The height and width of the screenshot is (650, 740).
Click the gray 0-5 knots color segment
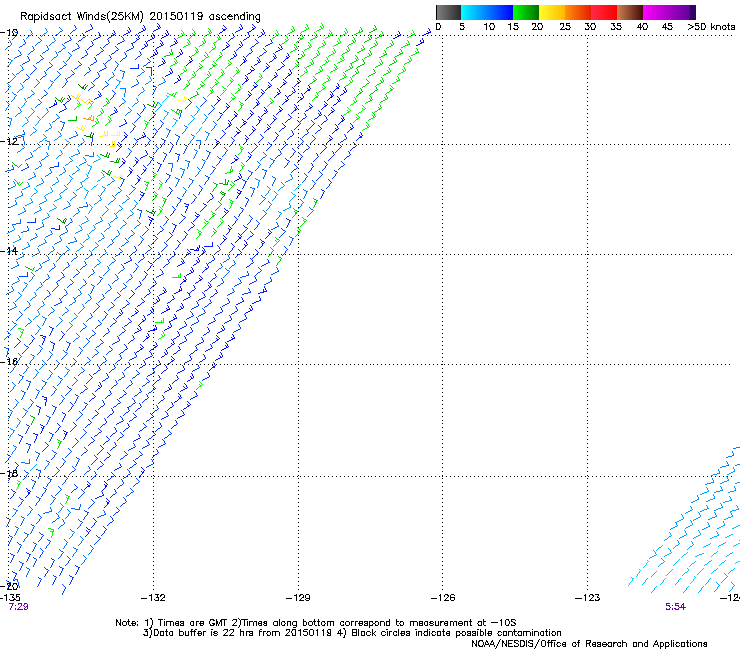(448, 12)
